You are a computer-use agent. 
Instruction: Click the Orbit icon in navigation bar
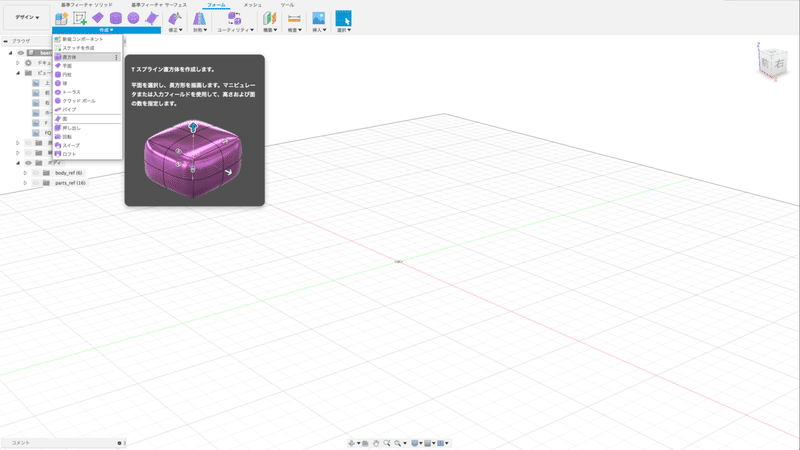point(351,443)
